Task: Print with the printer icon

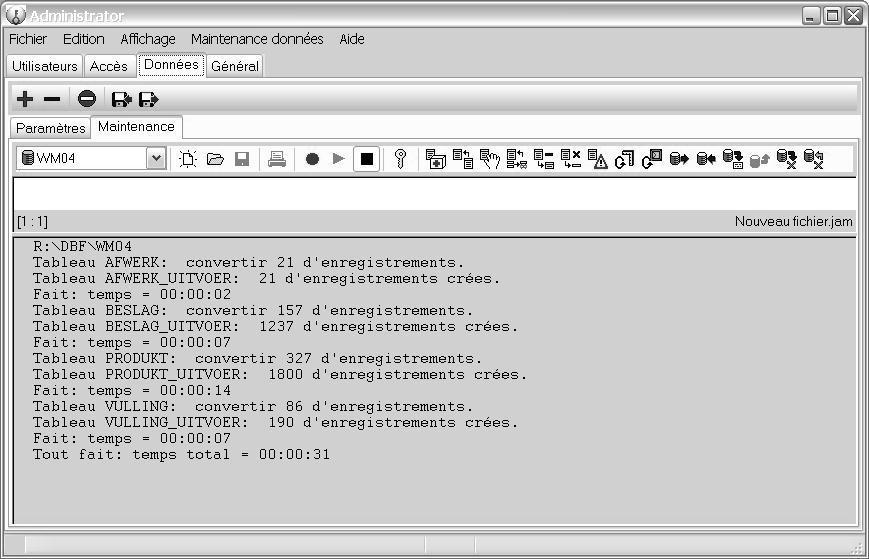Action: click(x=277, y=159)
